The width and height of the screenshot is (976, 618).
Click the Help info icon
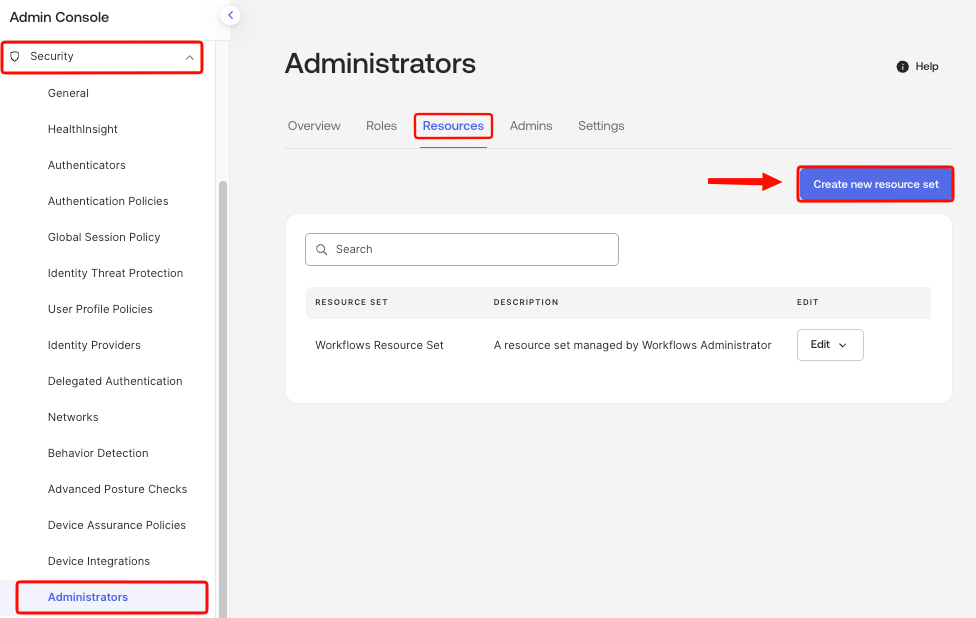click(902, 67)
